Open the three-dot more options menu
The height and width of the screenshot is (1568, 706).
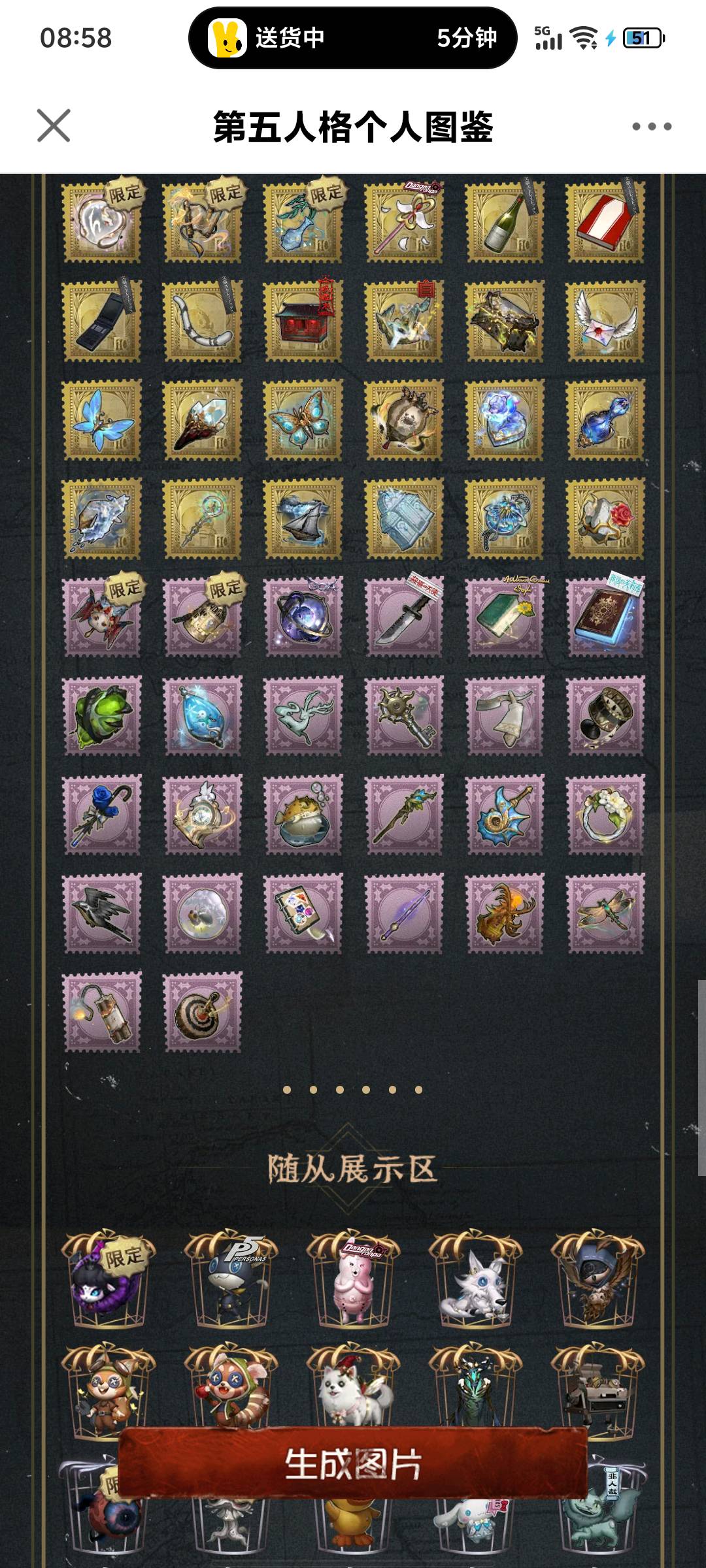[652, 126]
